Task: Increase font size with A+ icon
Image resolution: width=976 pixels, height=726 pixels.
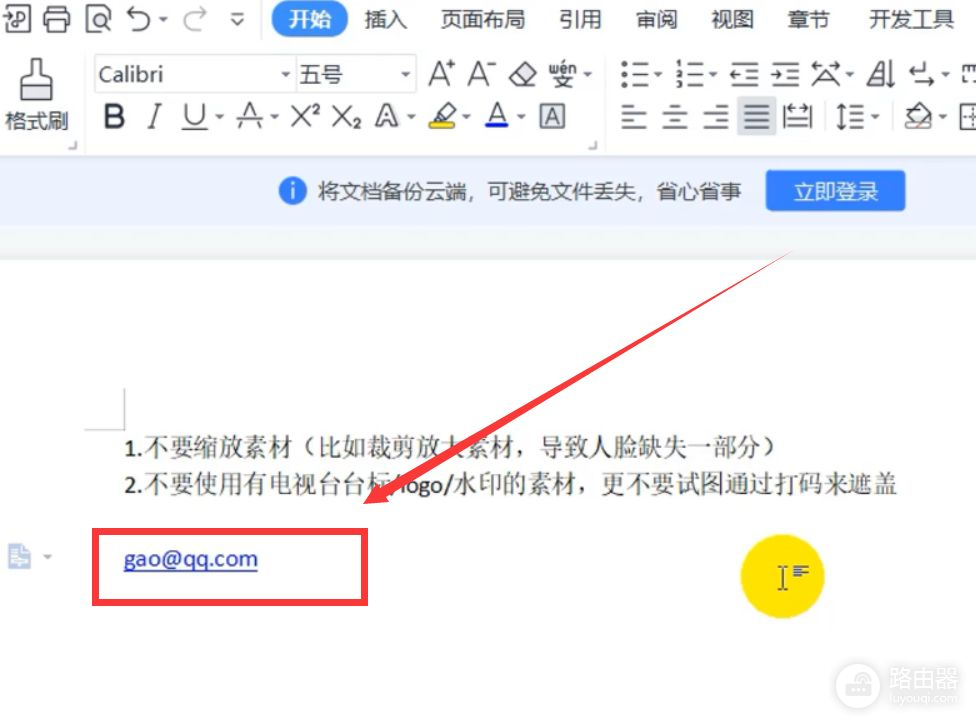Action: (x=441, y=73)
